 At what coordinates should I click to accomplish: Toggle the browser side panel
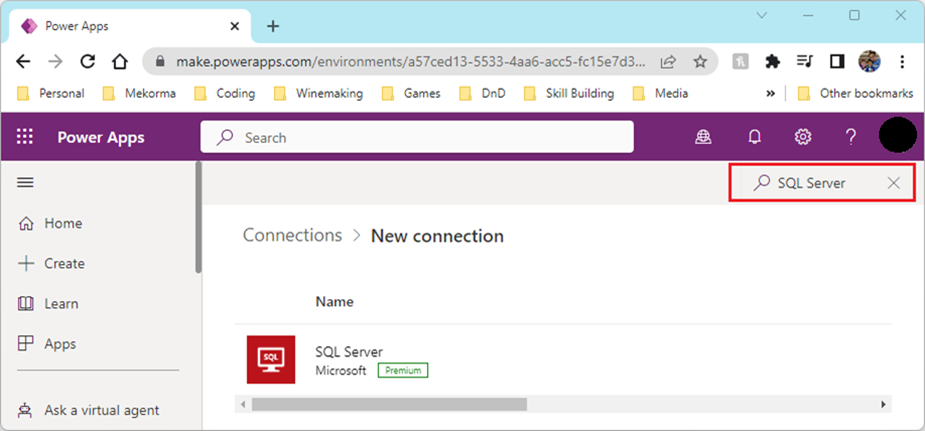tap(837, 61)
